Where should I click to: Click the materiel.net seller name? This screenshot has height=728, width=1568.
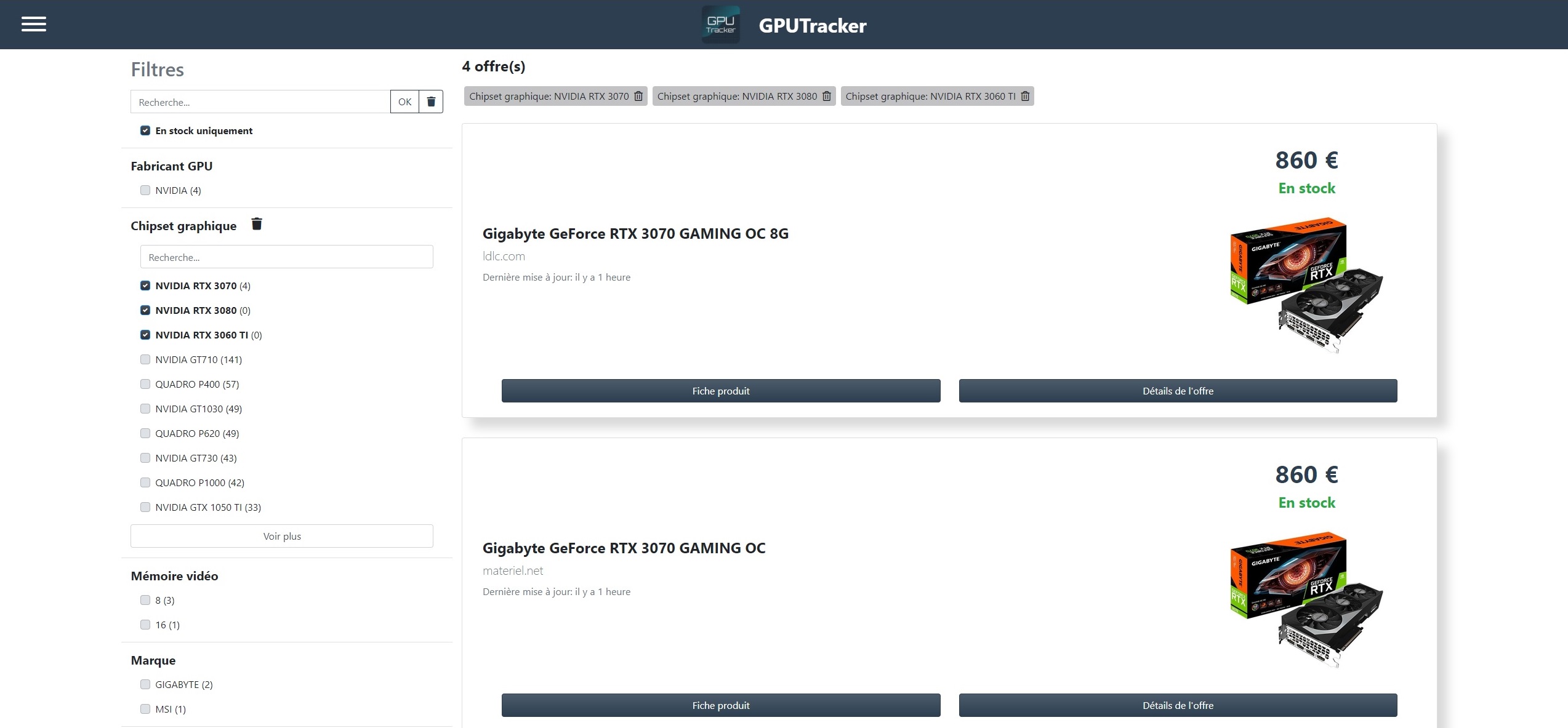[x=513, y=570]
